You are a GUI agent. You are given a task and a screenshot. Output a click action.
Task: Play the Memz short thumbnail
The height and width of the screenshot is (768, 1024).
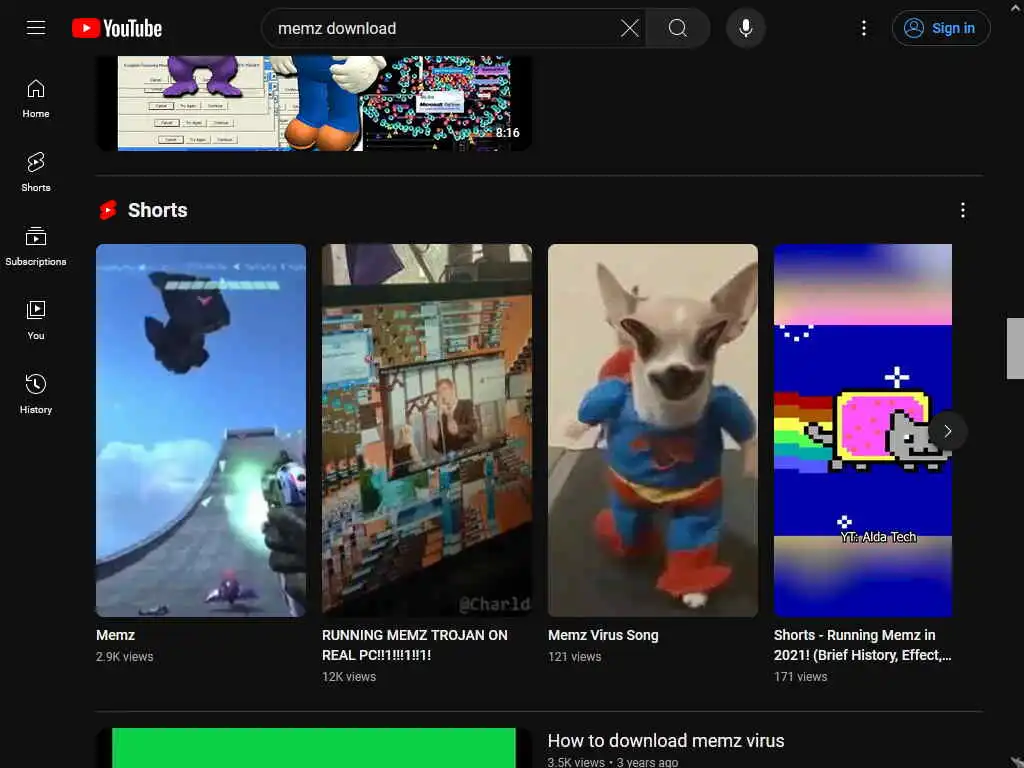click(200, 430)
